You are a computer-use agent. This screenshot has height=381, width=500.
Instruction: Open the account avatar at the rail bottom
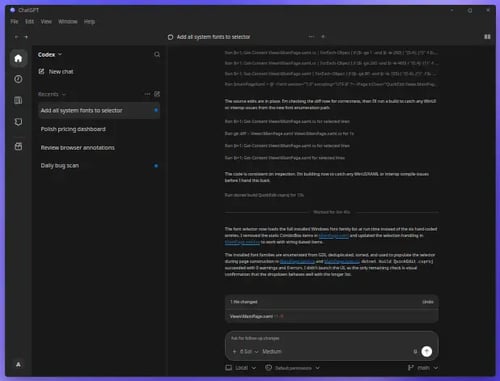18,364
